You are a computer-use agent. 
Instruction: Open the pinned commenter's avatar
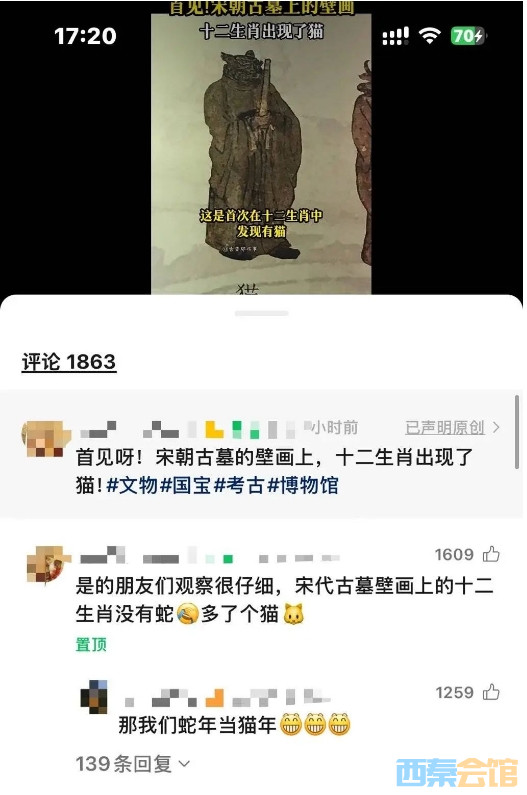coord(46,565)
